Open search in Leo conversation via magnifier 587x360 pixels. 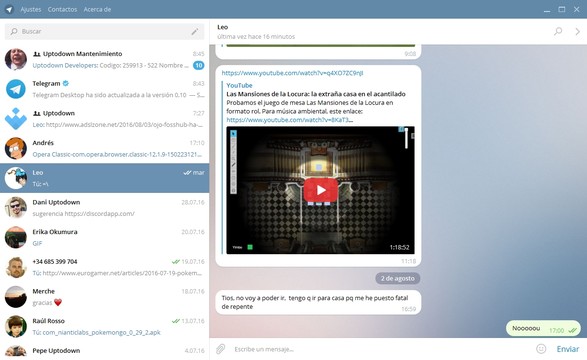(x=558, y=31)
